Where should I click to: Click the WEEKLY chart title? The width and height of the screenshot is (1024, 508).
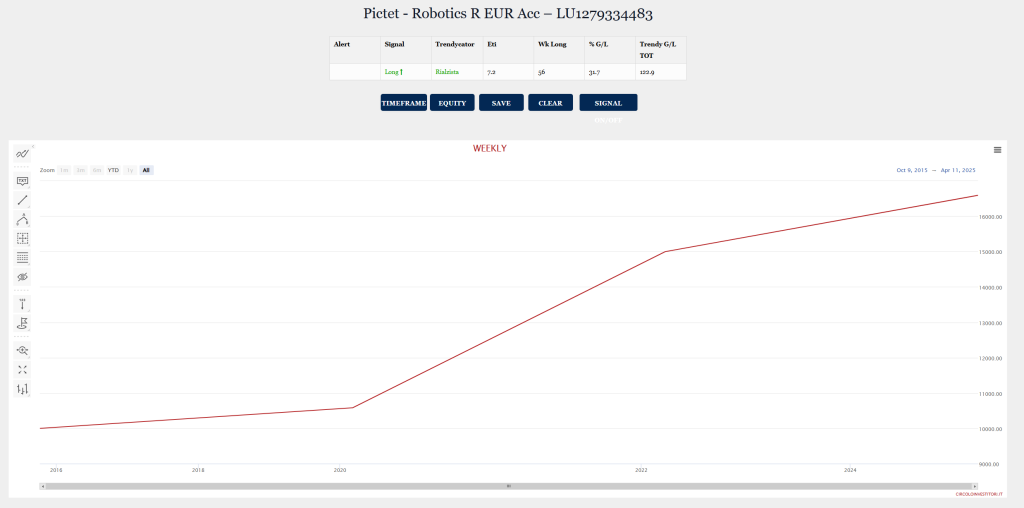(x=489, y=149)
